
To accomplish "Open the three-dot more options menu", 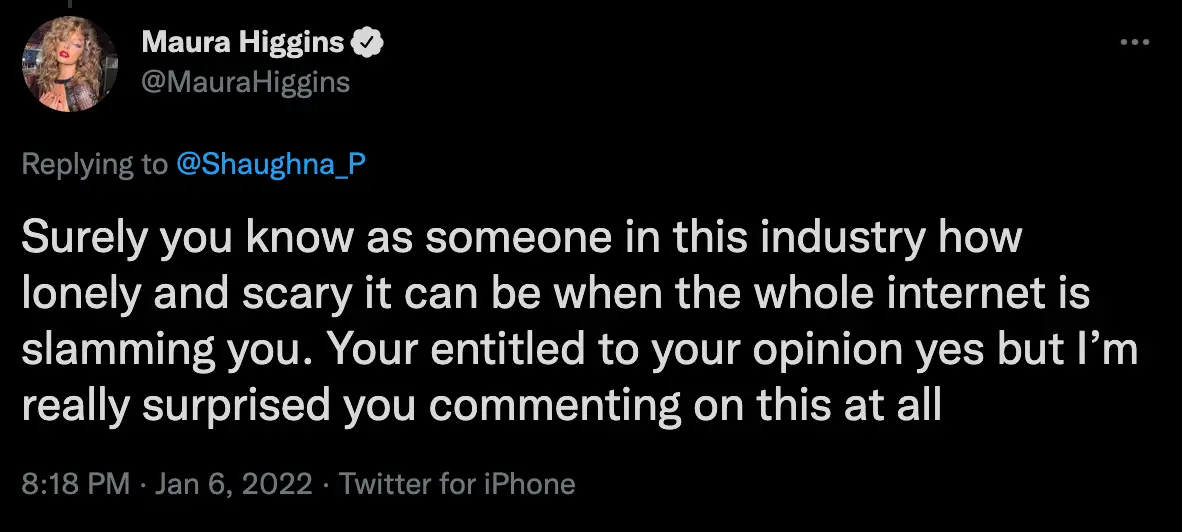I will (x=1134, y=43).
